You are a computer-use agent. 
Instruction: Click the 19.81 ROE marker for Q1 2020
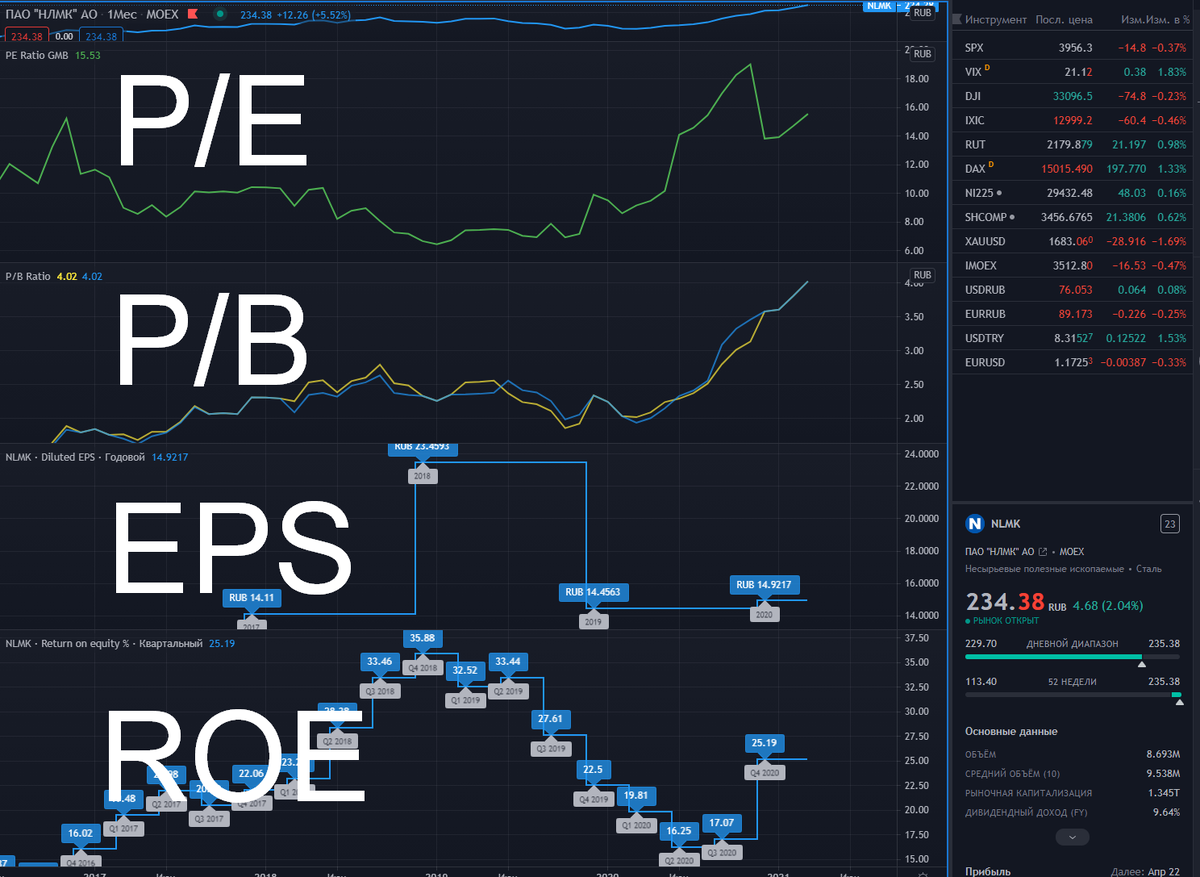pyautogui.click(x=634, y=795)
